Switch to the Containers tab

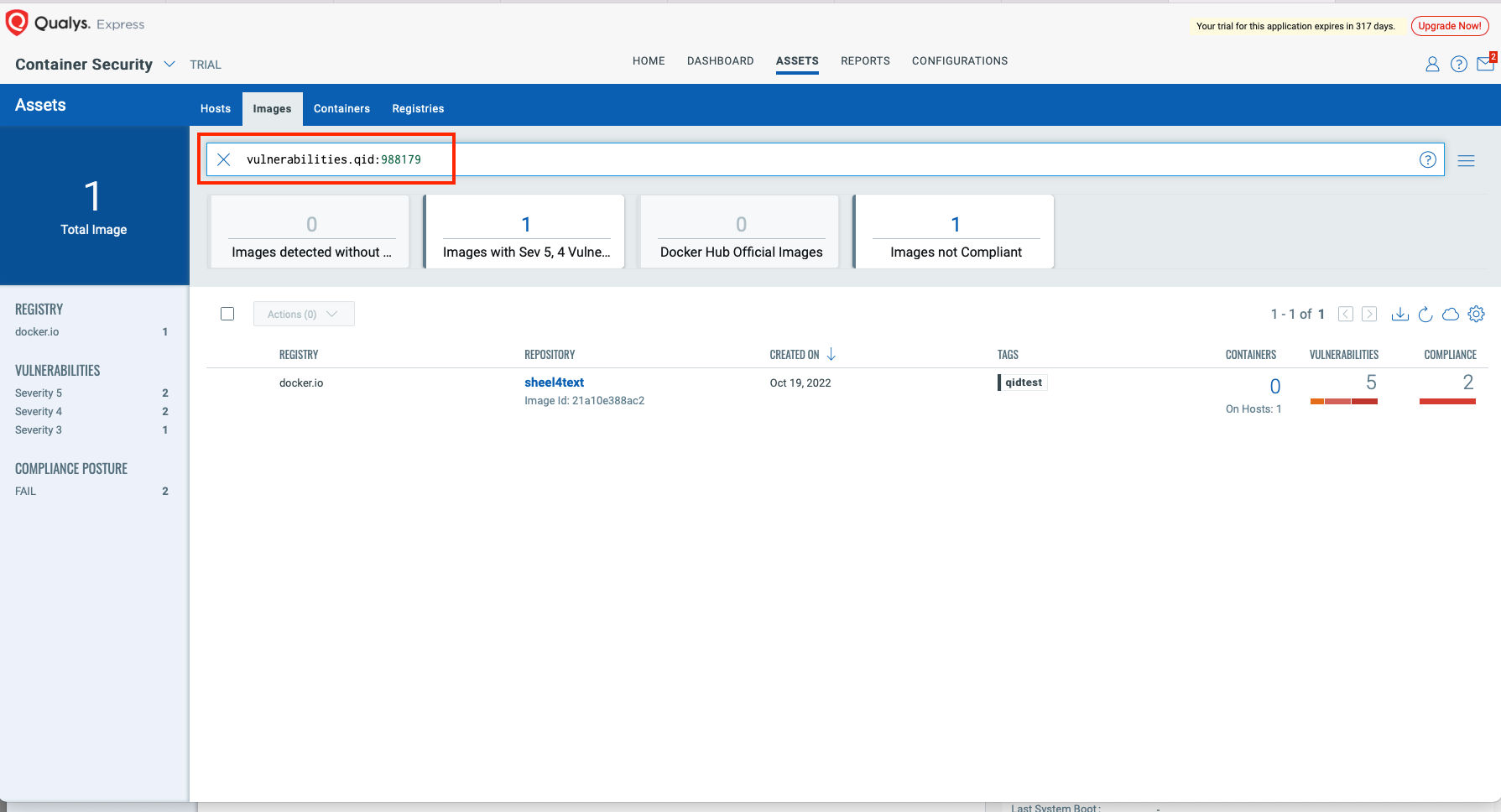[341, 109]
